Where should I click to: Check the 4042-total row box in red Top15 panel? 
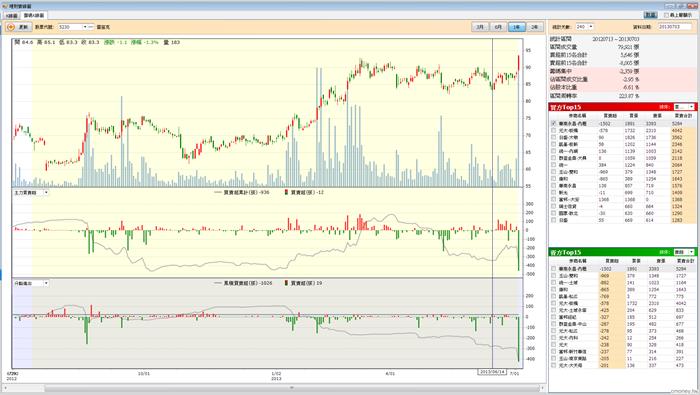(x=554, y=130)
